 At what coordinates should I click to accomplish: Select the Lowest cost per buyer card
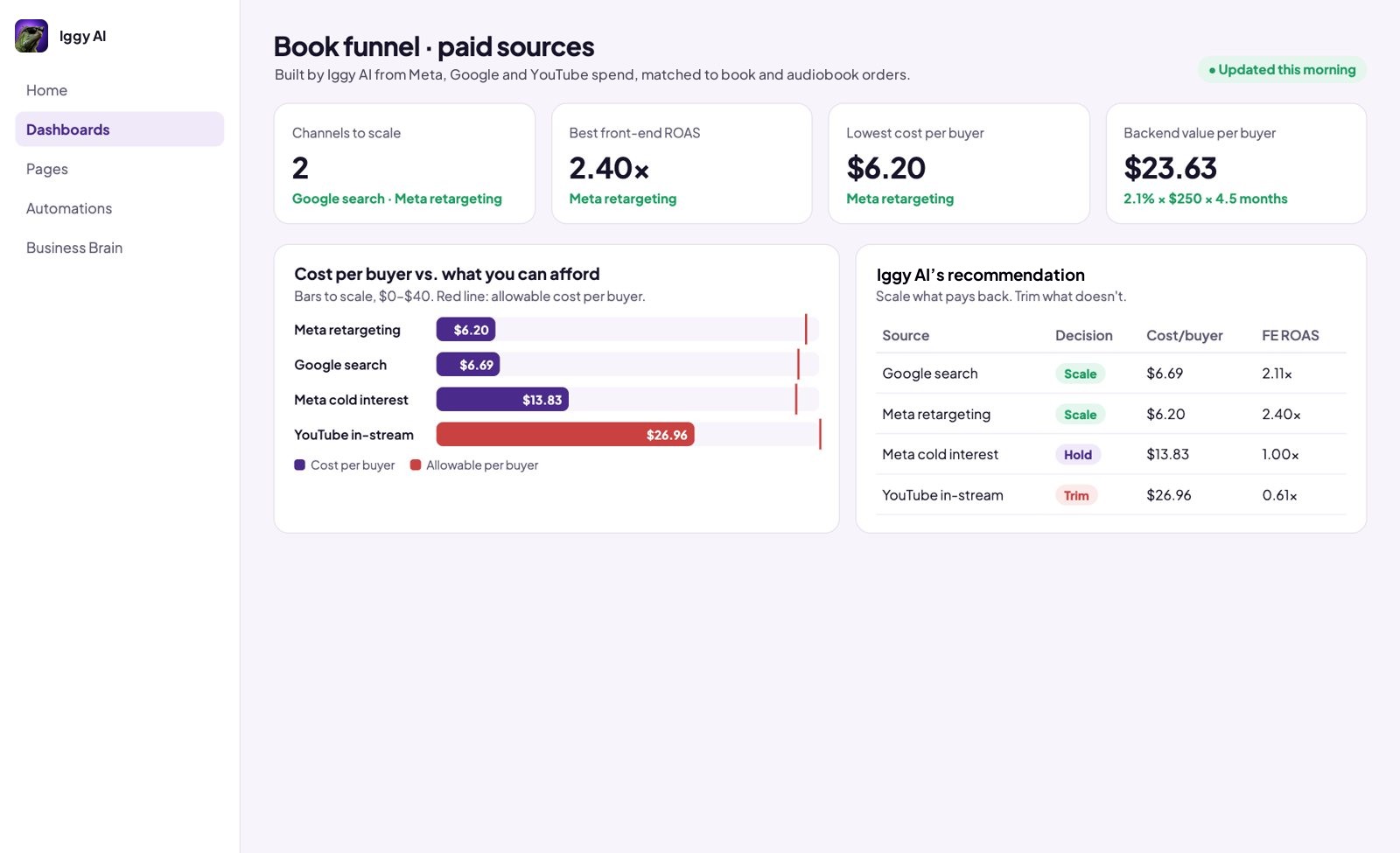[x=959, y=164]
